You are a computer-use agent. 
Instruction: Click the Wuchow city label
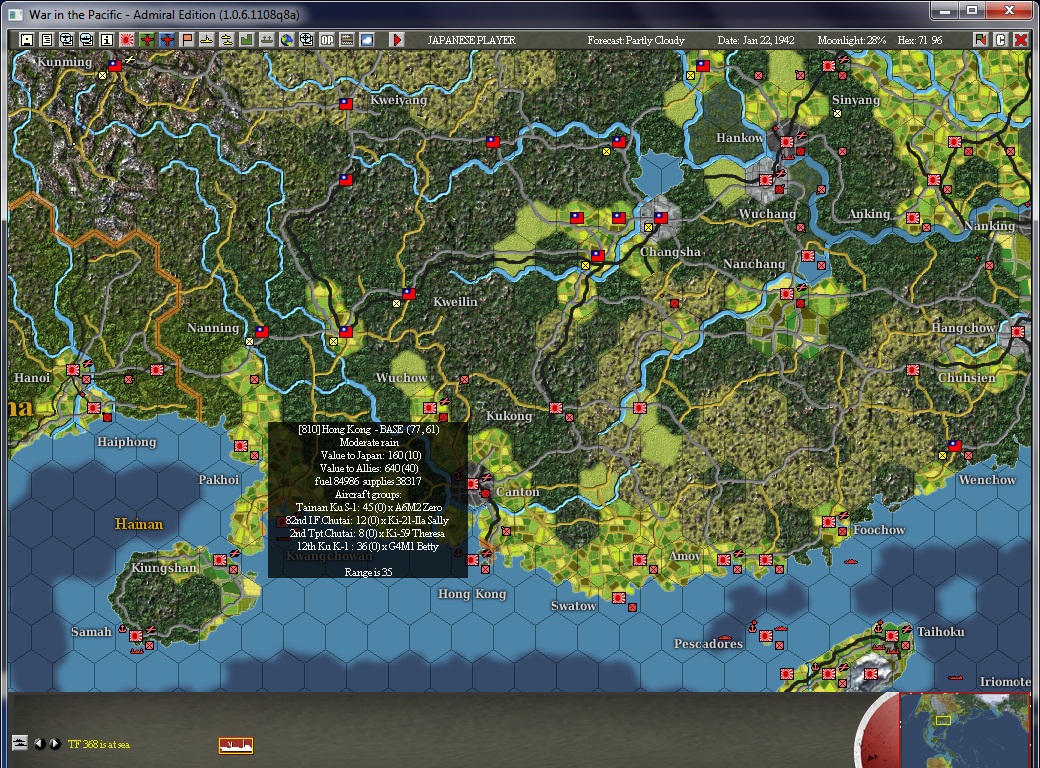click(401, 377)
